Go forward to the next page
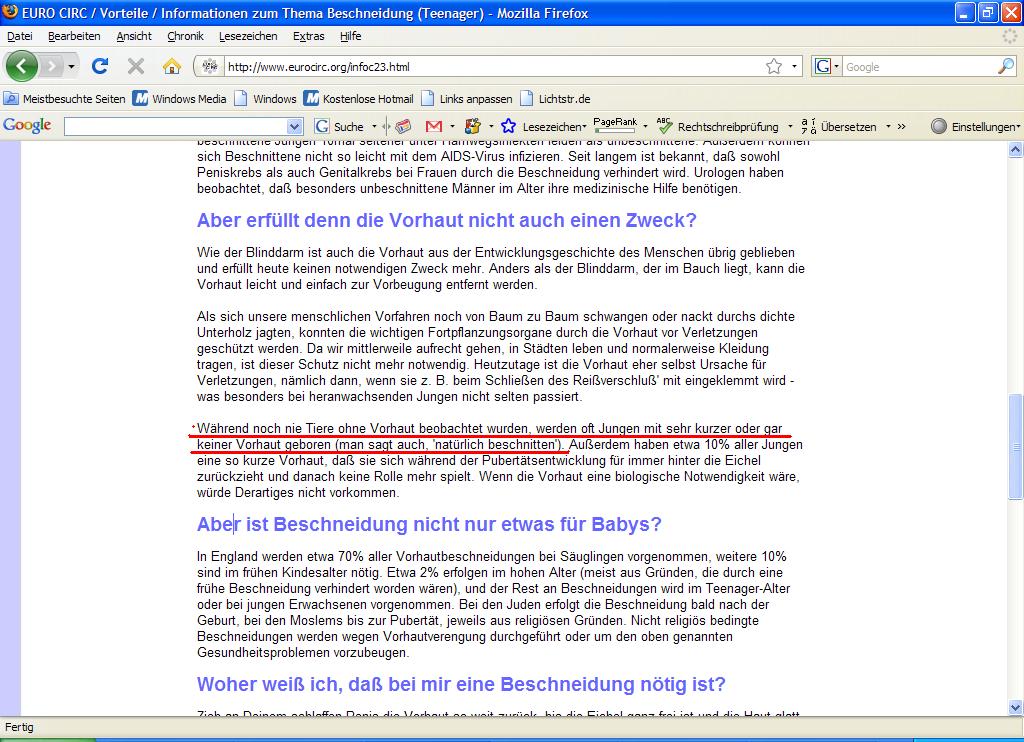The width and height of the screenshot is (1024, 742). (52, 66)
